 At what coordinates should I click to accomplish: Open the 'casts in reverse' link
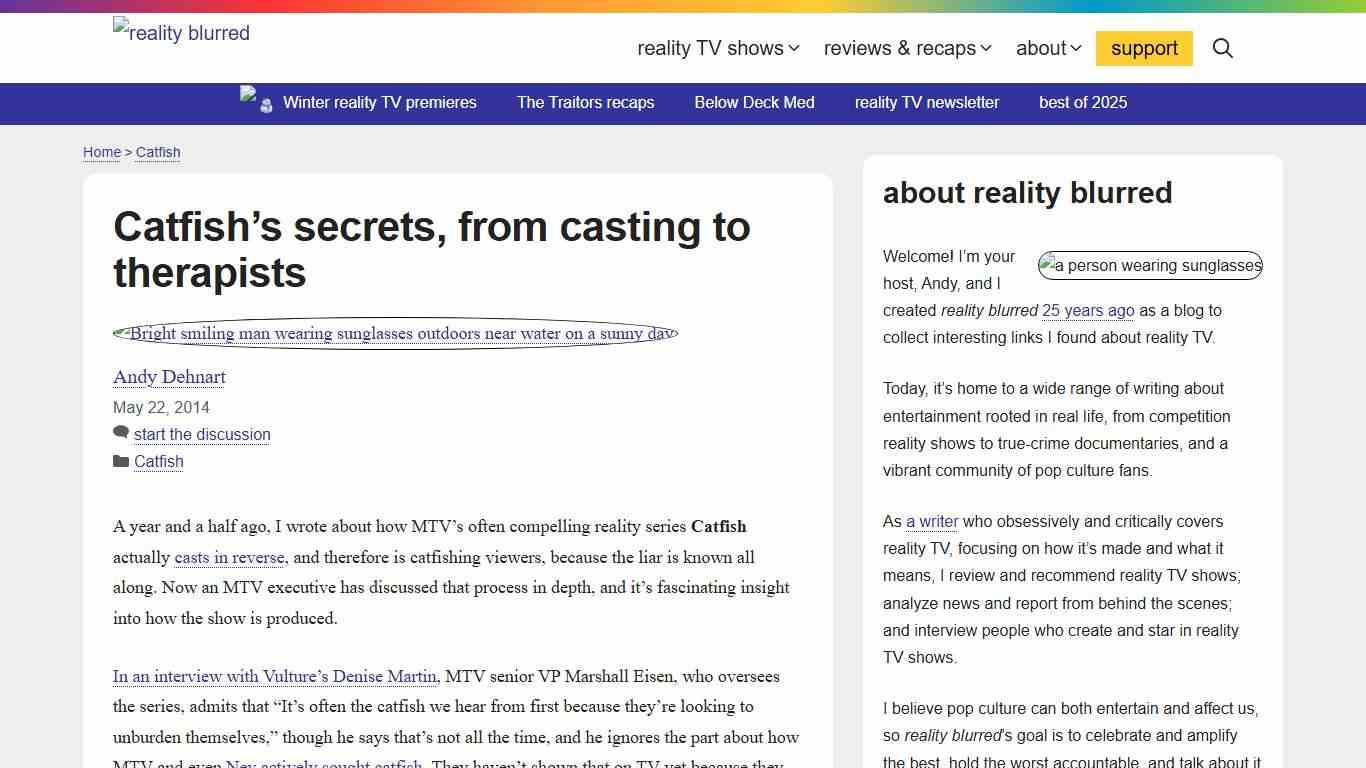coord(229,557)
